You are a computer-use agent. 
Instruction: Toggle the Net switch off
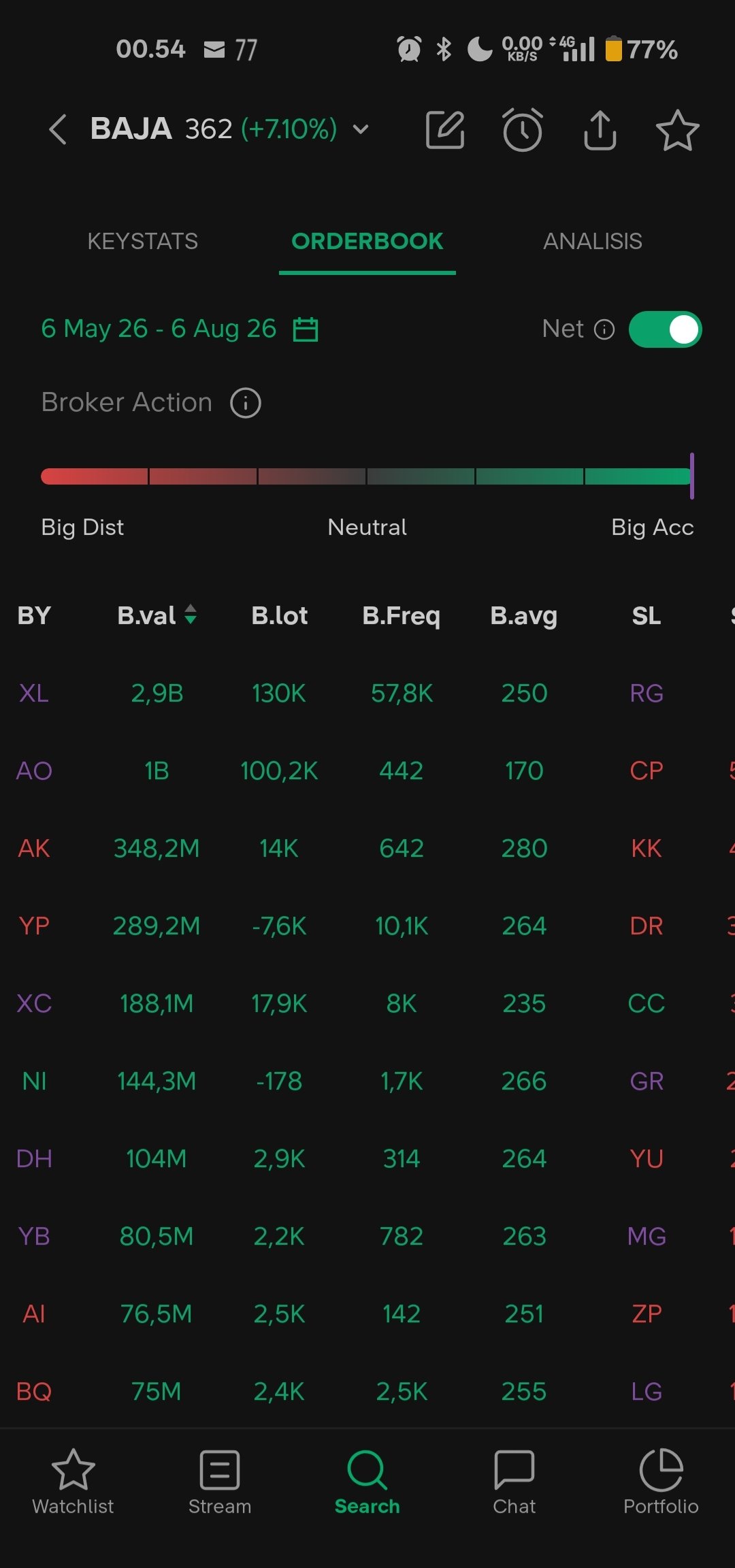[665, 329]
